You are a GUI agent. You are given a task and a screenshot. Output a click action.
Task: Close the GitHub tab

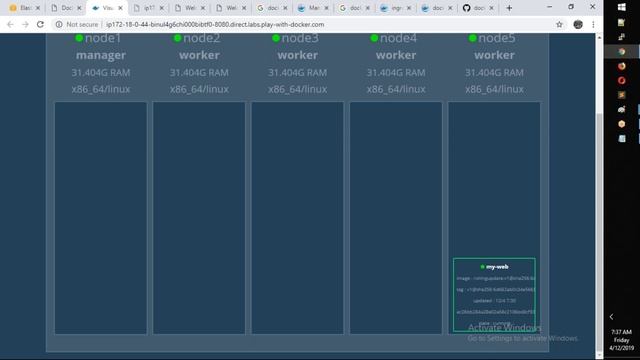tap(491, 8)
